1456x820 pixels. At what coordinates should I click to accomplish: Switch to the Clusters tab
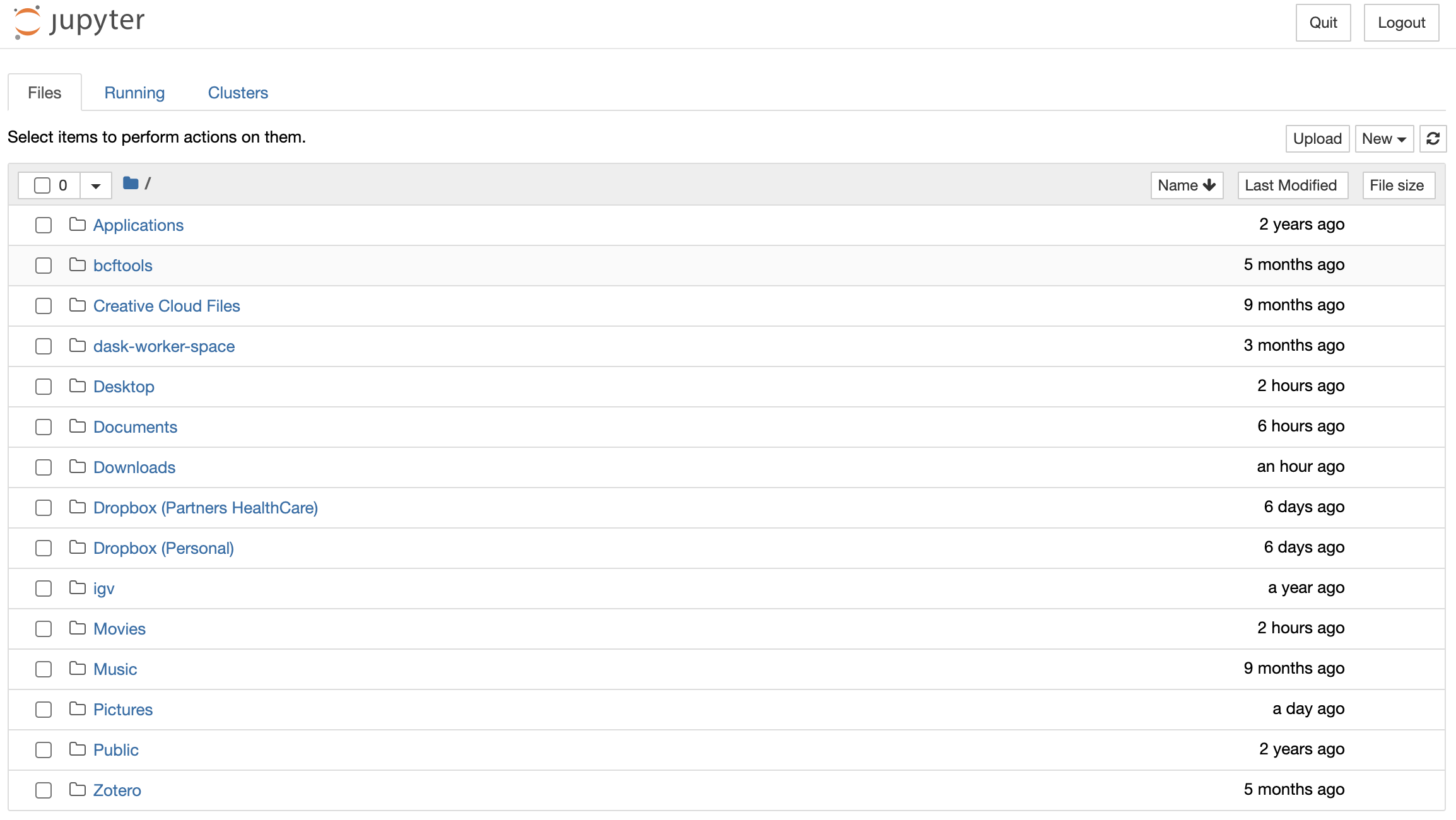238,92
